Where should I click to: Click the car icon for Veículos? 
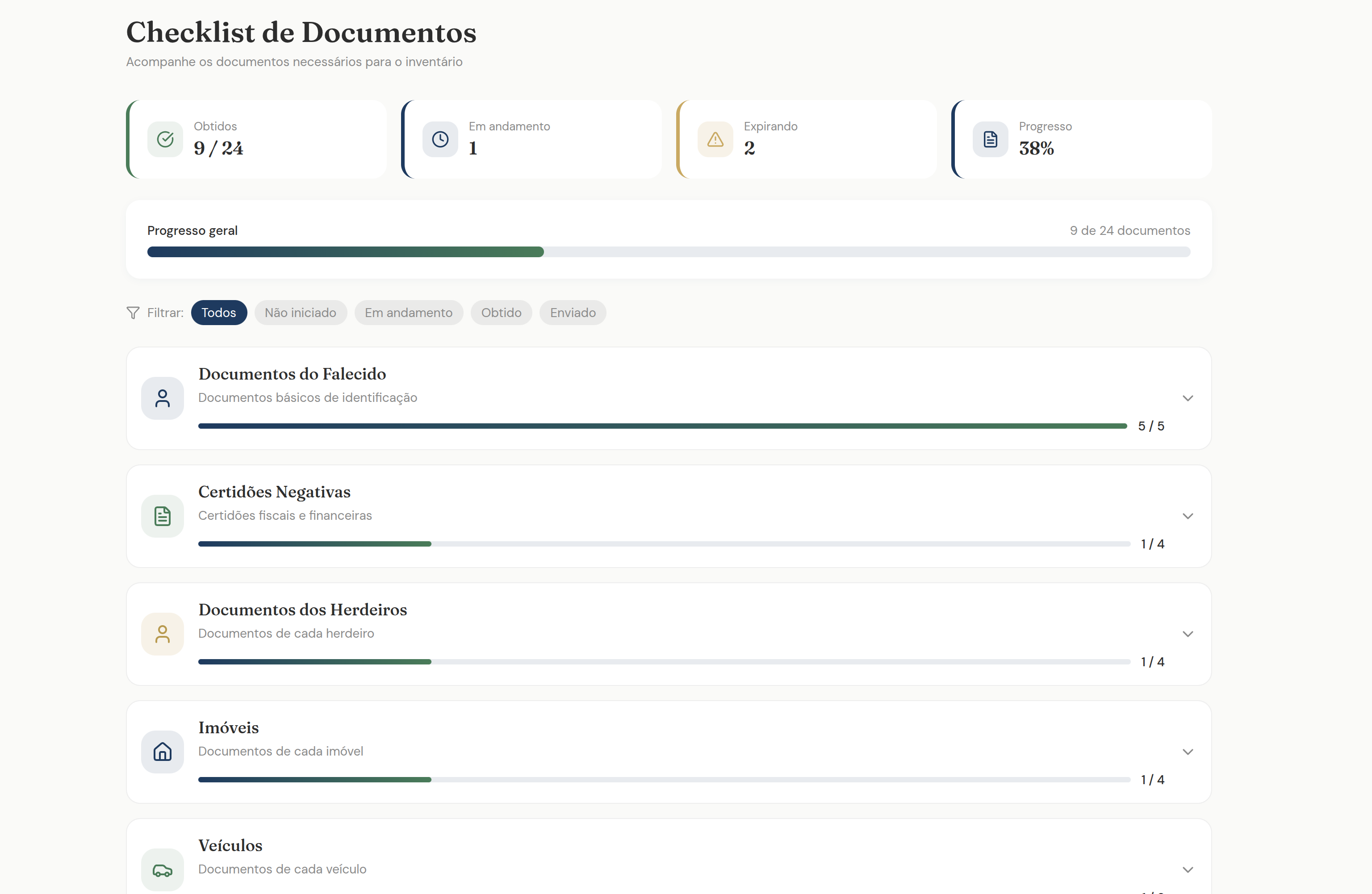tap(163, 870)
